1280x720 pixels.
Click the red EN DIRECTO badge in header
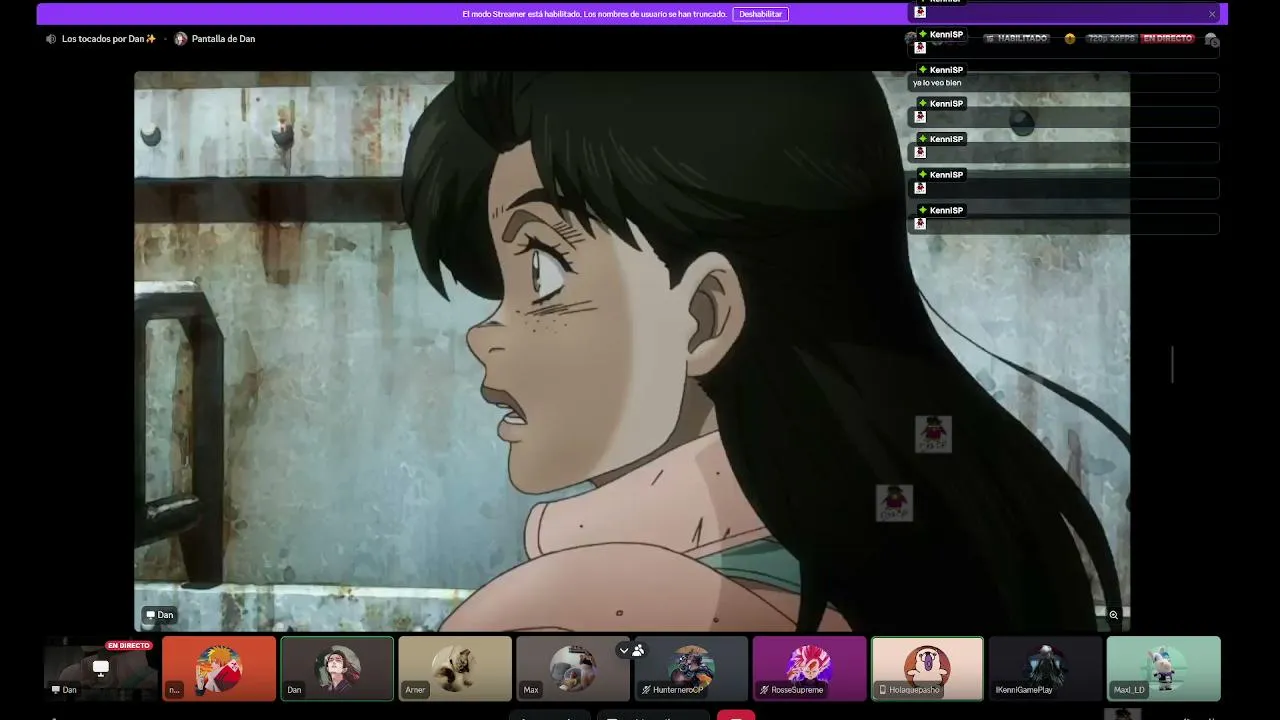tap(1168, 39)
